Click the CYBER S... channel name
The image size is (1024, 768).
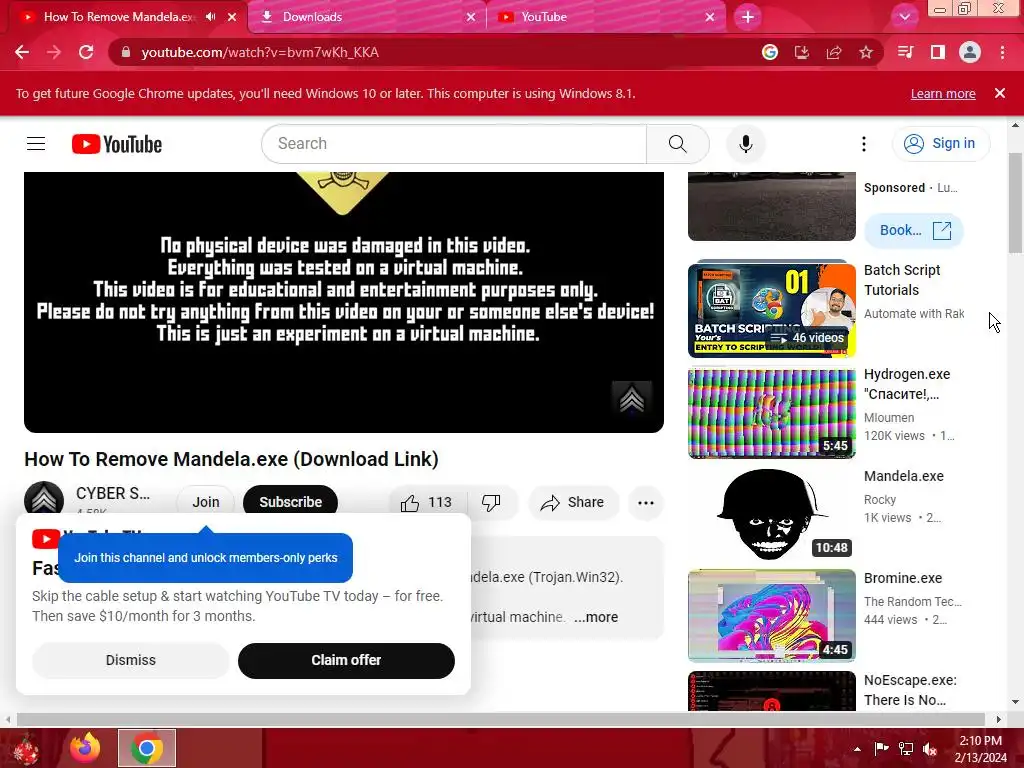[113, 493]
